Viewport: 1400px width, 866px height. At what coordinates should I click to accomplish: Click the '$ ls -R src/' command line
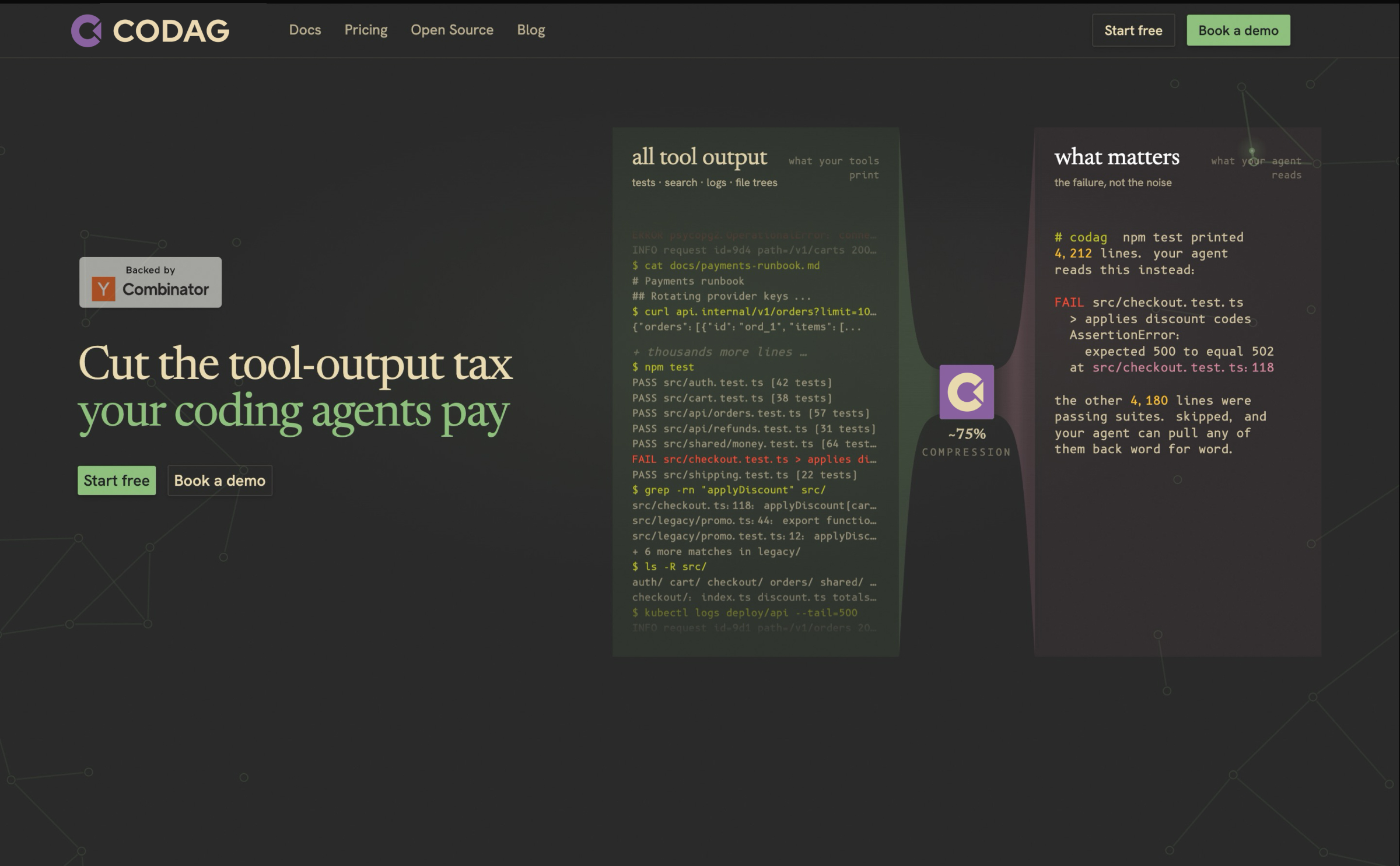tap(669, 567)
